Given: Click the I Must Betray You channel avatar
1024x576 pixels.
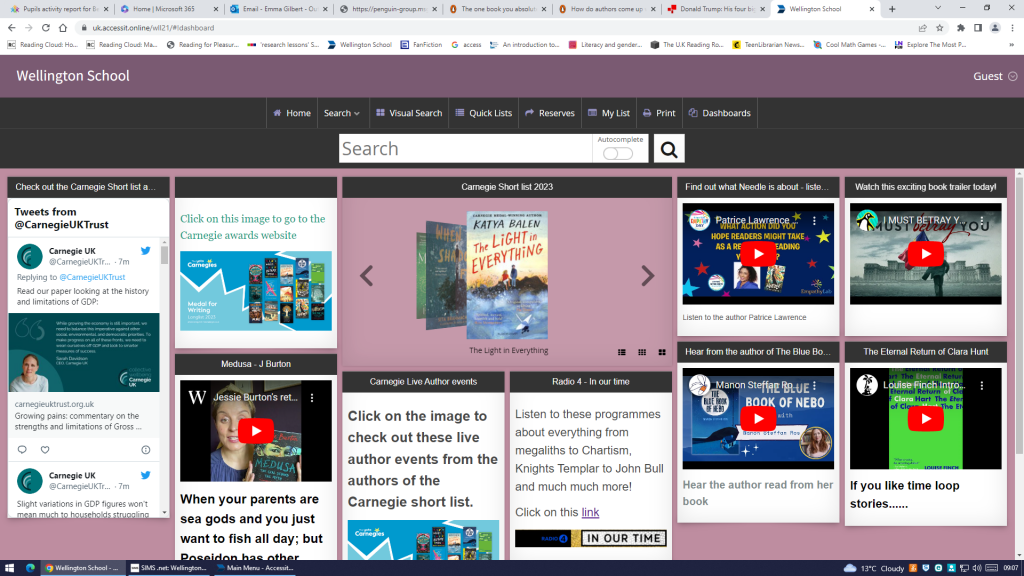Looking at the screenshot, I should point(867,220).
